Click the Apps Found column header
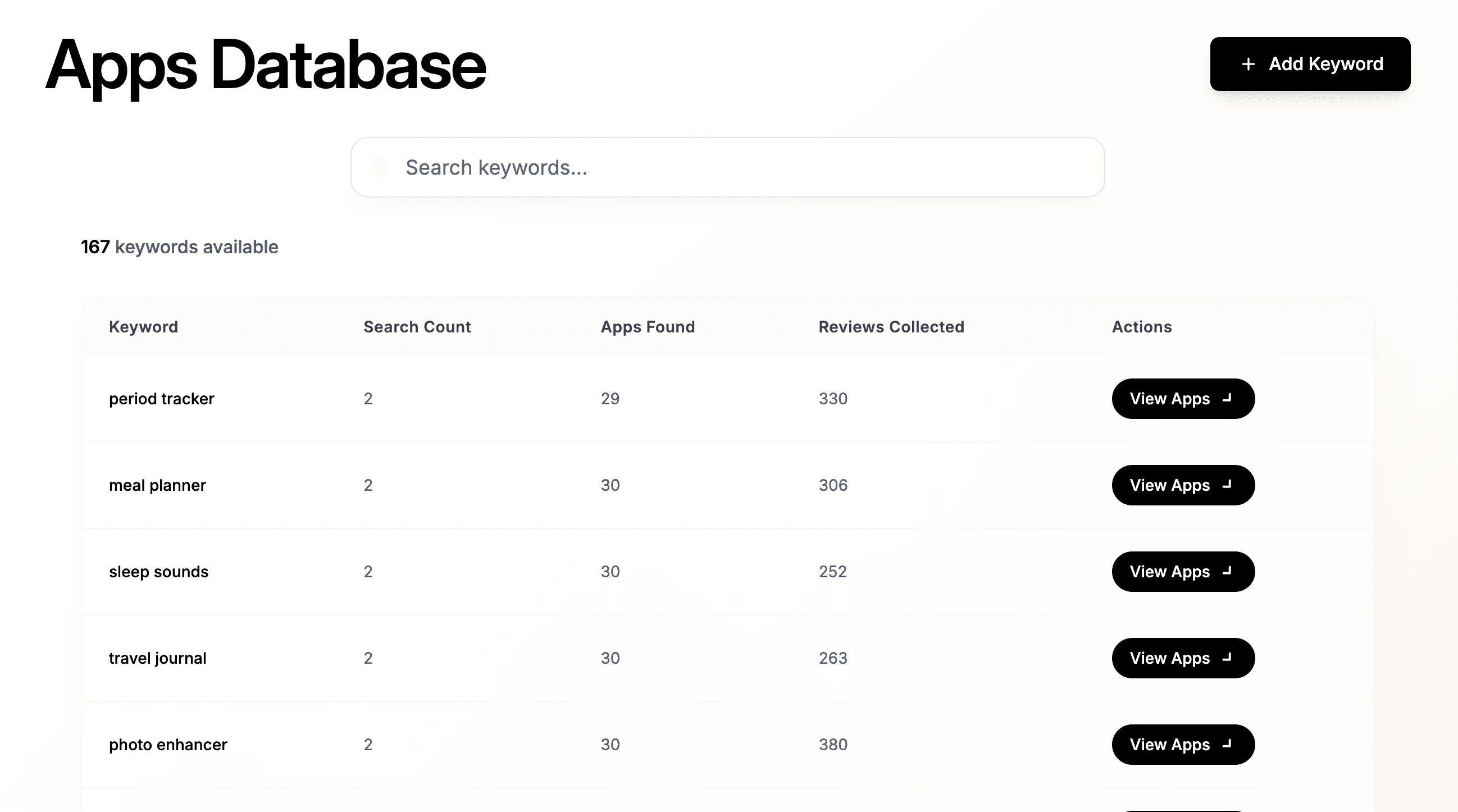This screenshot has width=1458, height=812. (x=648, y=326)
